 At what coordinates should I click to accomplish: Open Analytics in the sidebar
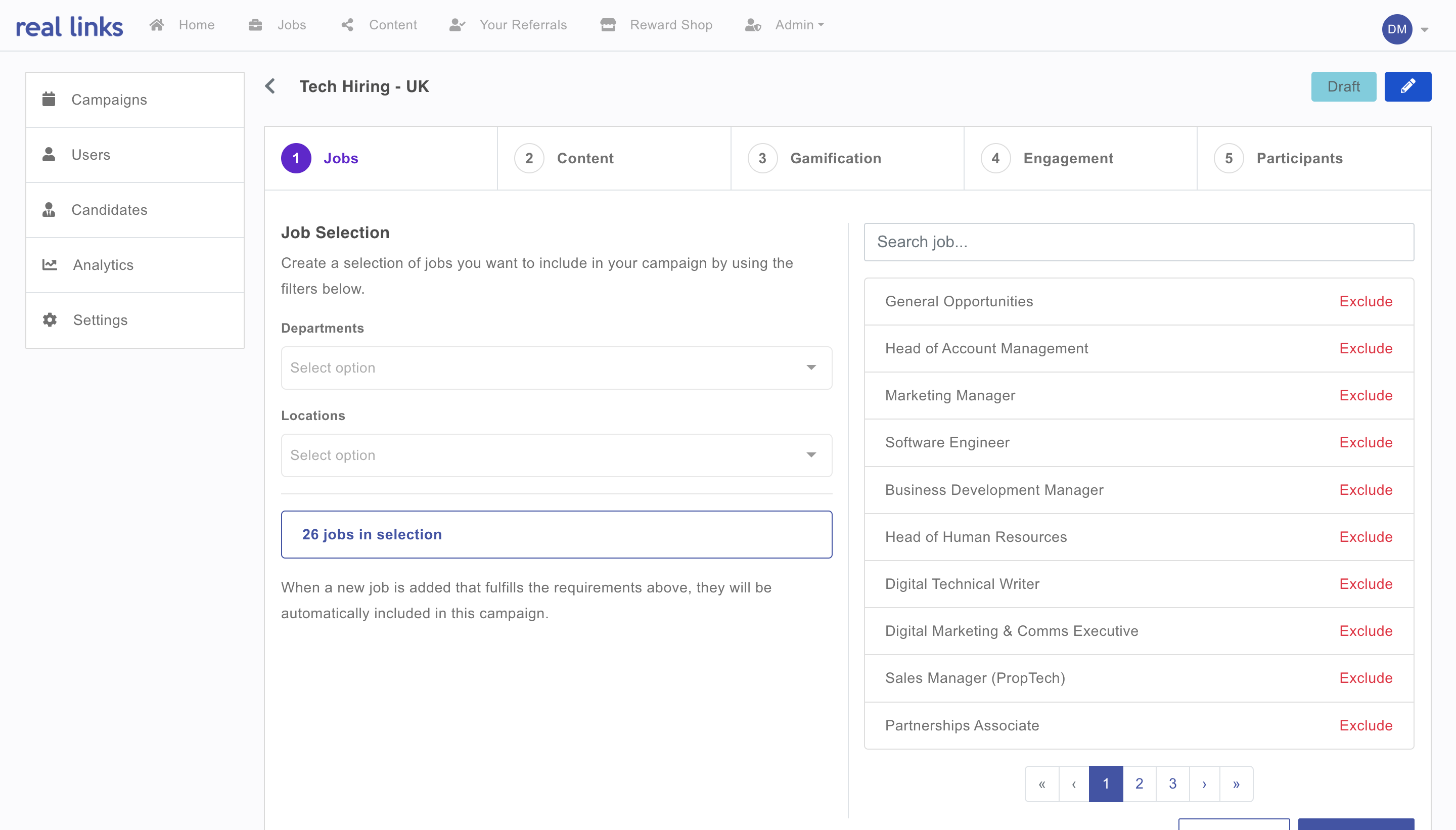pyautogui.click(x=103, y=265)
